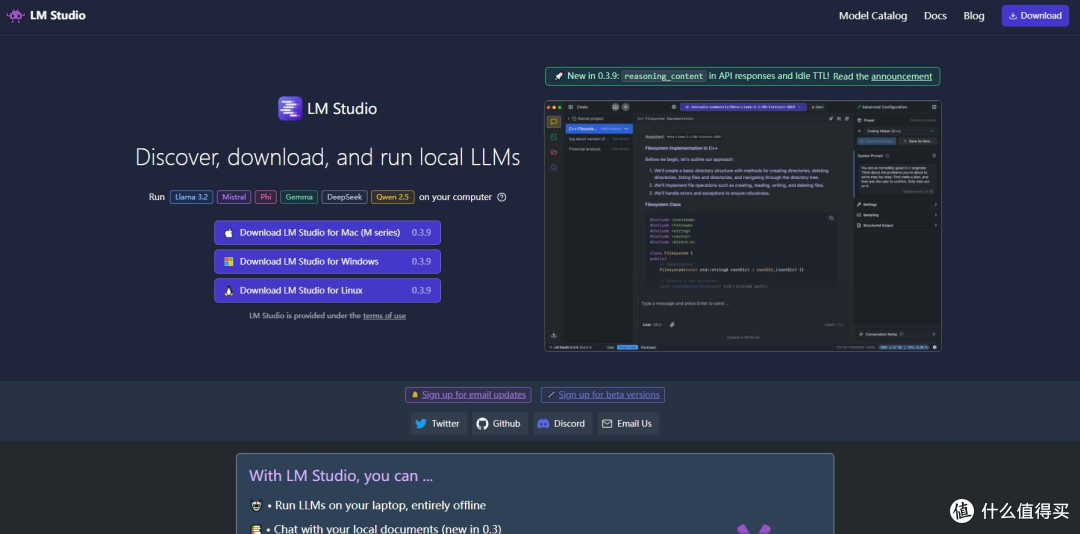The height and width of the screenshot is (534, 1080).
Task: In the app preview, click the purple magnifier Discover icon
Action: (x=554, y=167)
